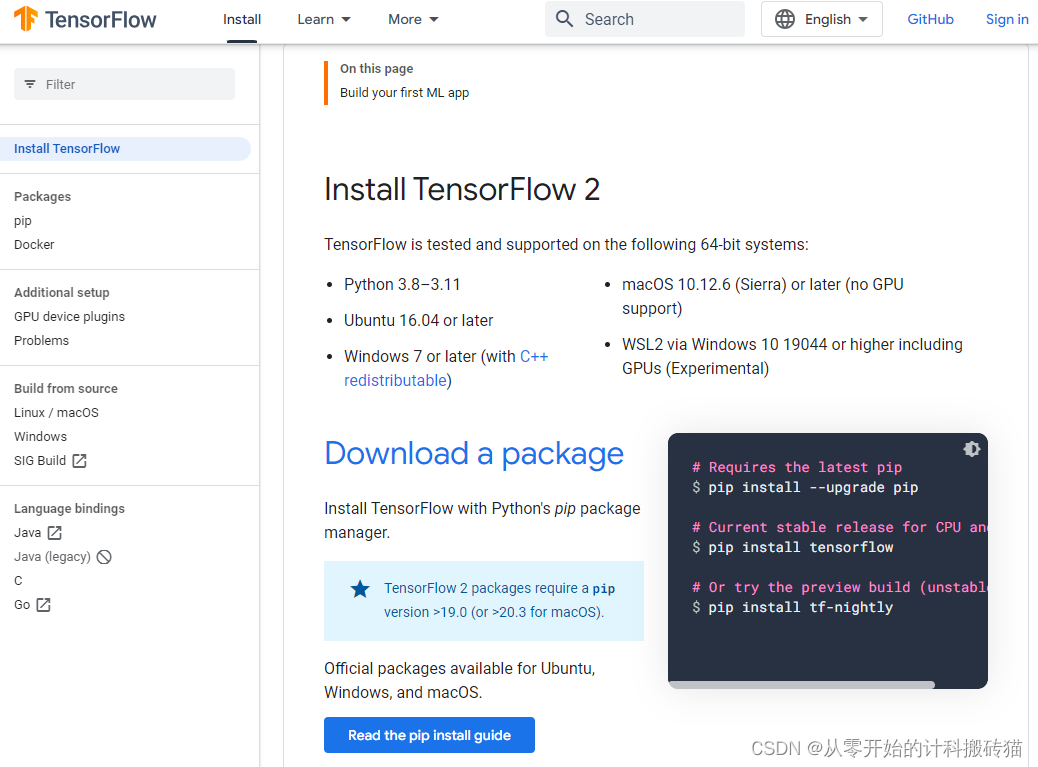
Task: Click the TensorFlow logo icon
Action: coord(25,19)
